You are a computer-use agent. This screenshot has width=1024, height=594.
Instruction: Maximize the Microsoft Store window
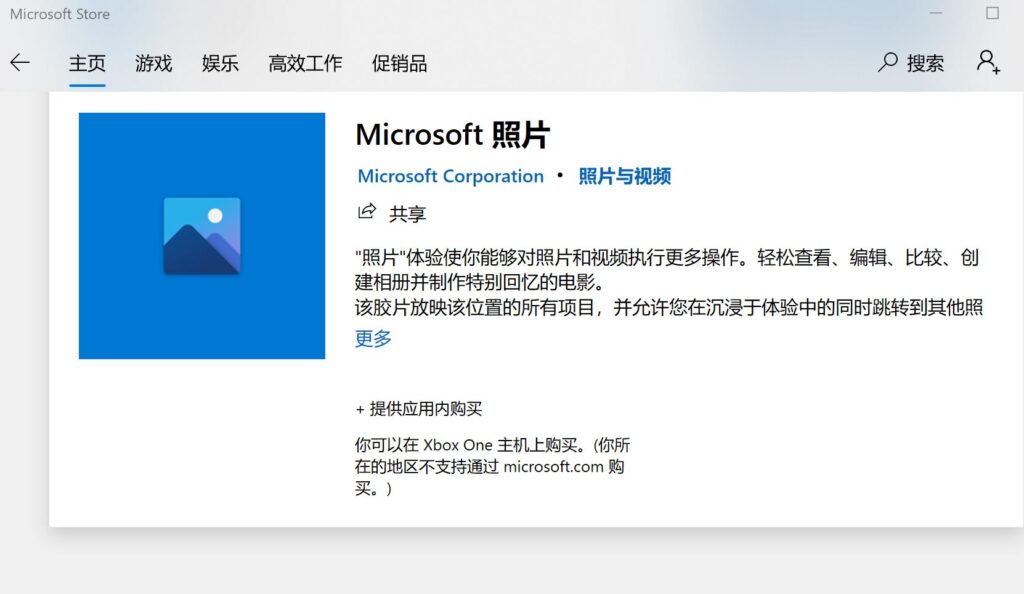point(993,13)
